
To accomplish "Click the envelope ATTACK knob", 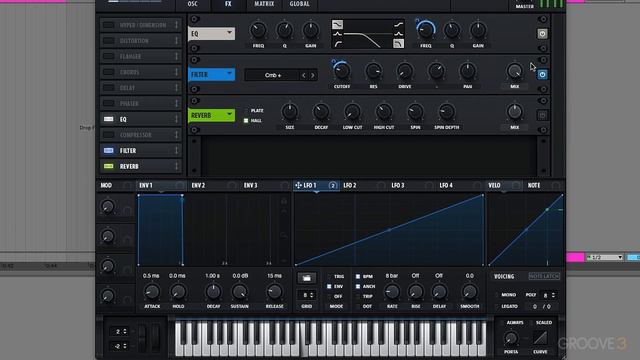I will [x=152, y=291].
